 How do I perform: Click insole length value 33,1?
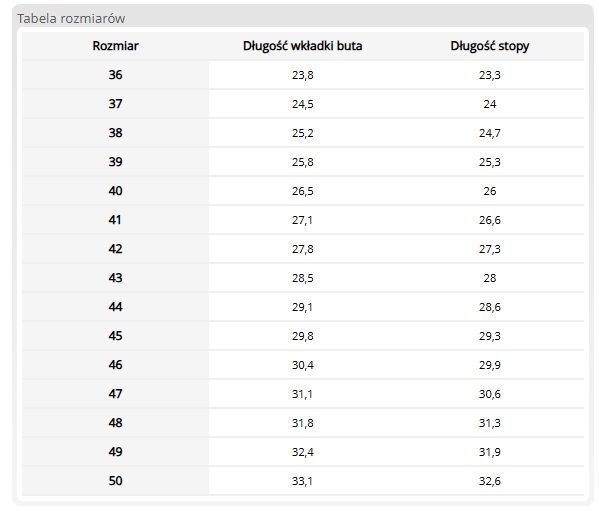[x=302, y=482]
